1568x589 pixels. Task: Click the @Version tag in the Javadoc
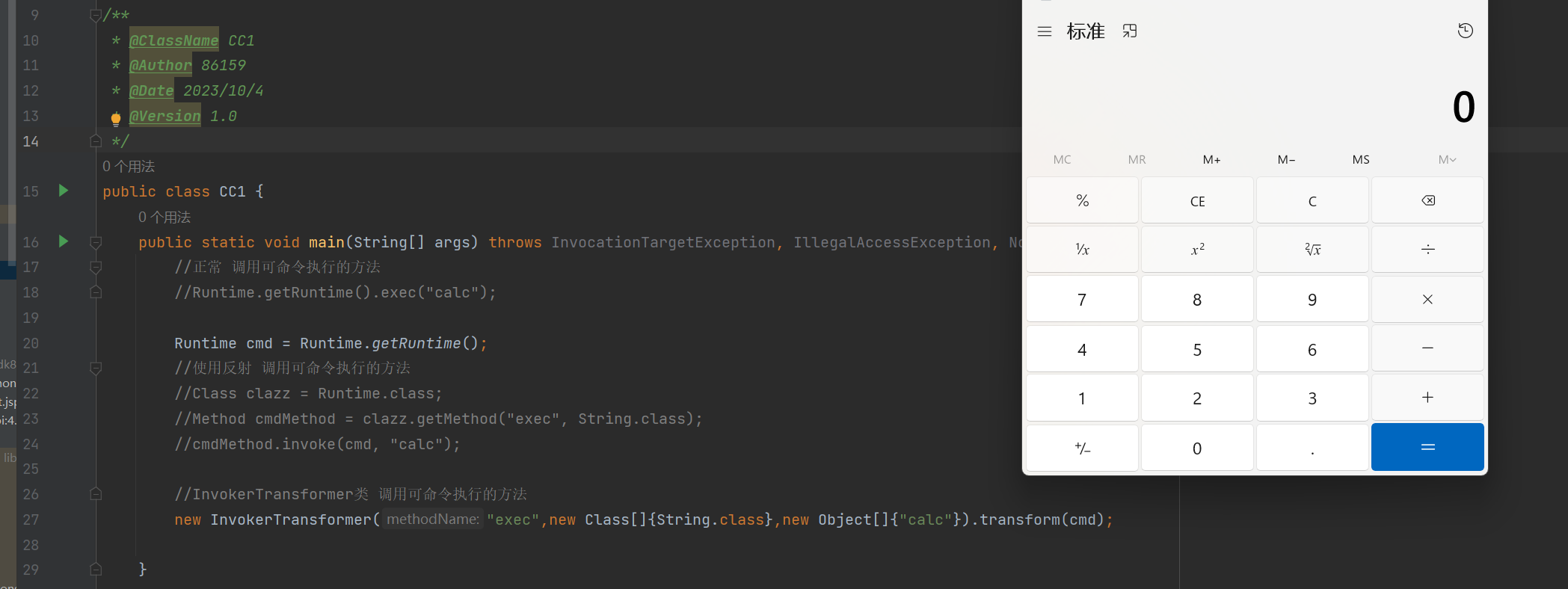click(x=165, y=116)
